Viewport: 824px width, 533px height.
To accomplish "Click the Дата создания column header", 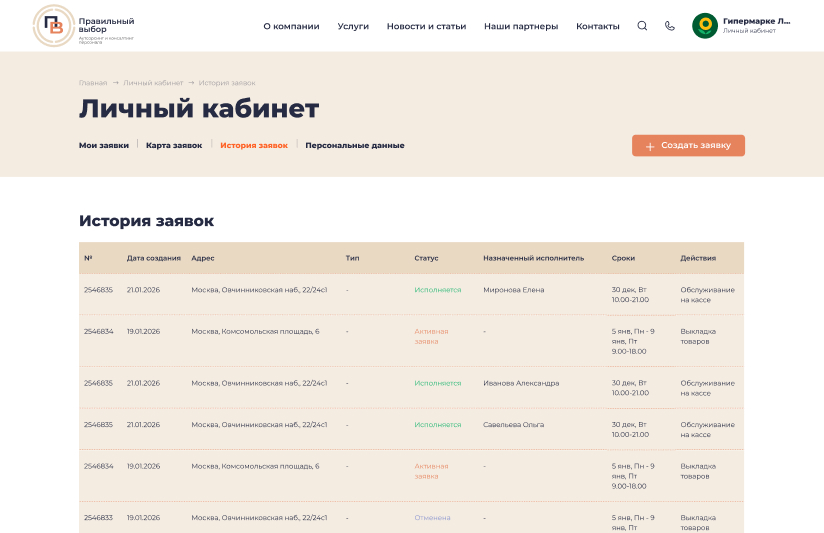I will [153, 258].
